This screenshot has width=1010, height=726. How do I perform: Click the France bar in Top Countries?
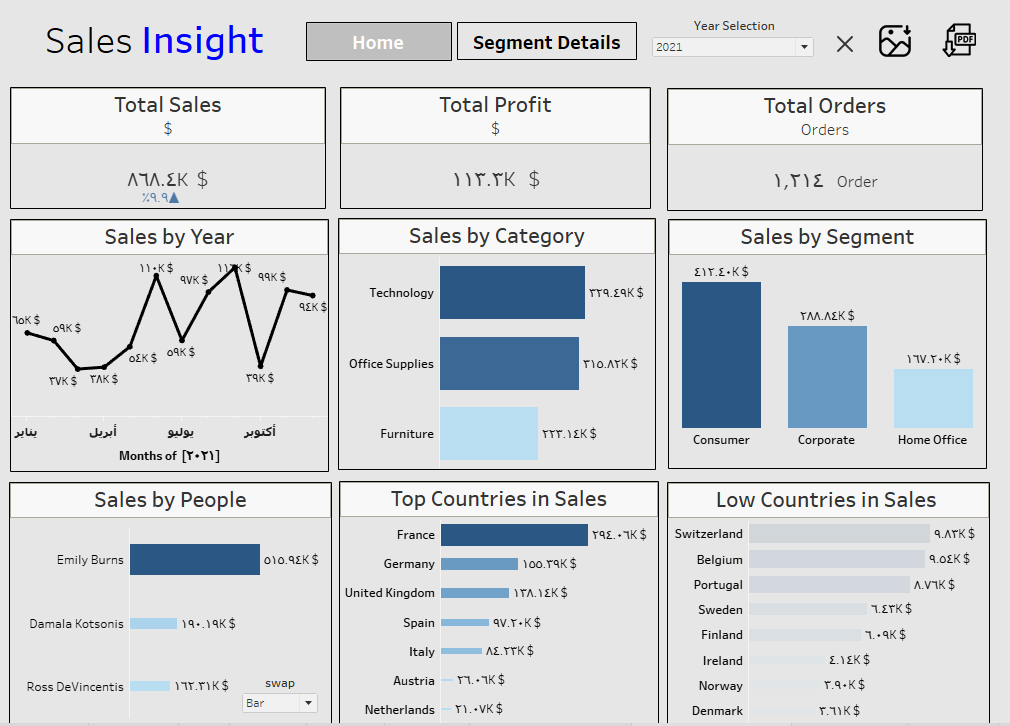(x=514, y=535)
